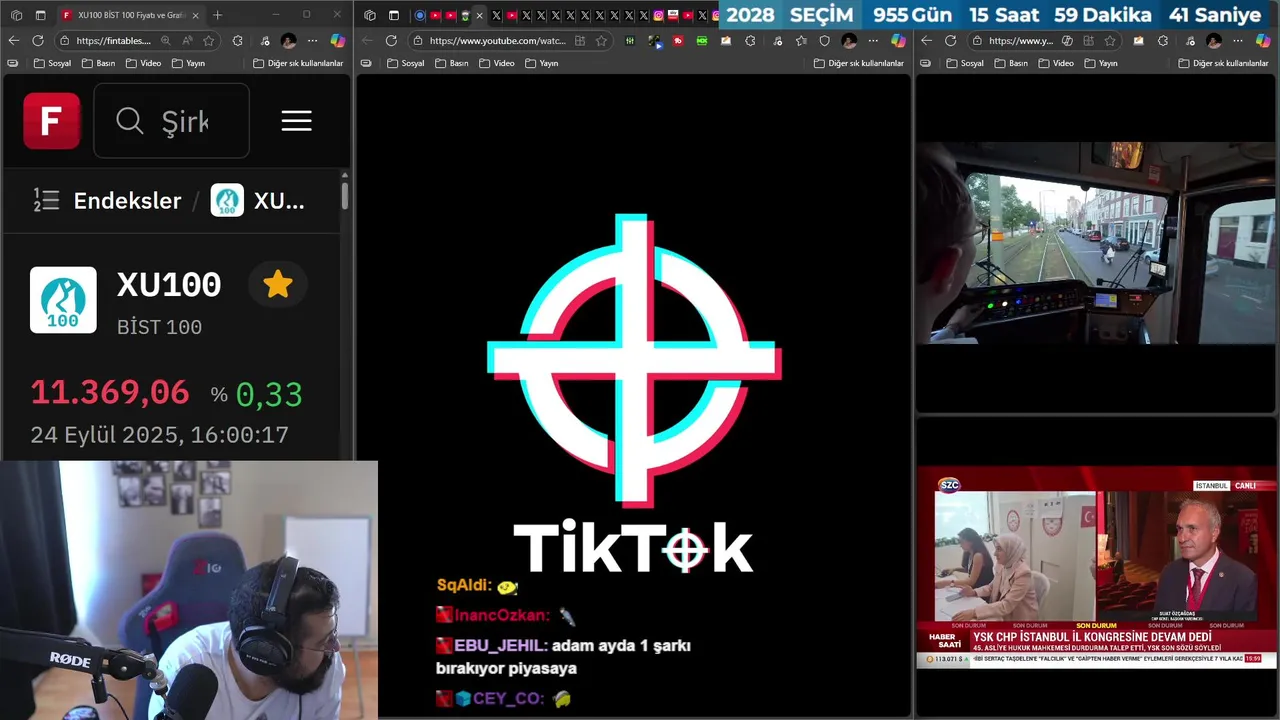
Task: Open Basın bookmark folder in middle window
Action: (x=451, y=63)
